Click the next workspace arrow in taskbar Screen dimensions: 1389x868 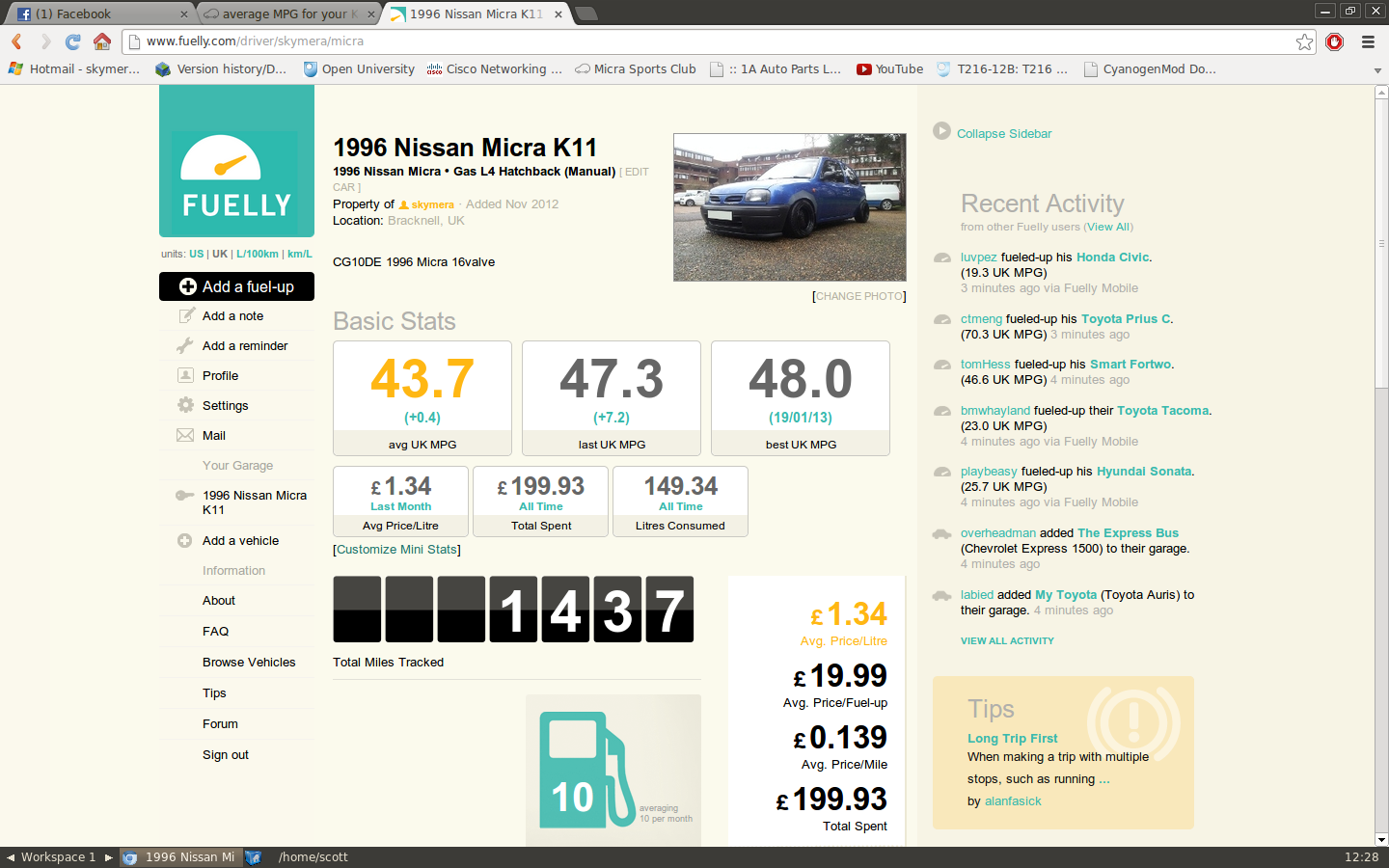109,856
